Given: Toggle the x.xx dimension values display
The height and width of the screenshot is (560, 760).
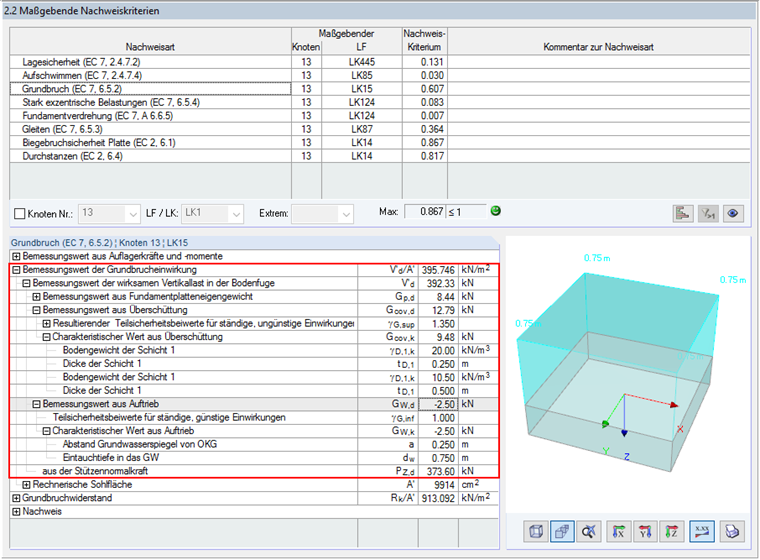Looking at the screenshot, I should [702, 532].
